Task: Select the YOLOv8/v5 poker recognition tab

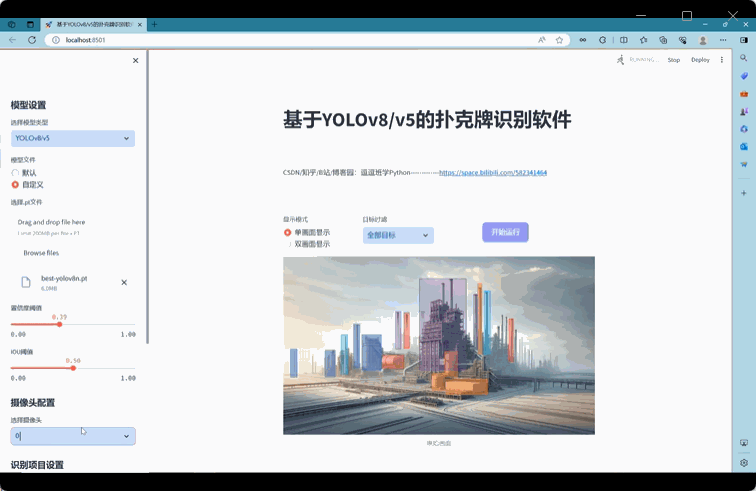Action: tap(94, 25)
